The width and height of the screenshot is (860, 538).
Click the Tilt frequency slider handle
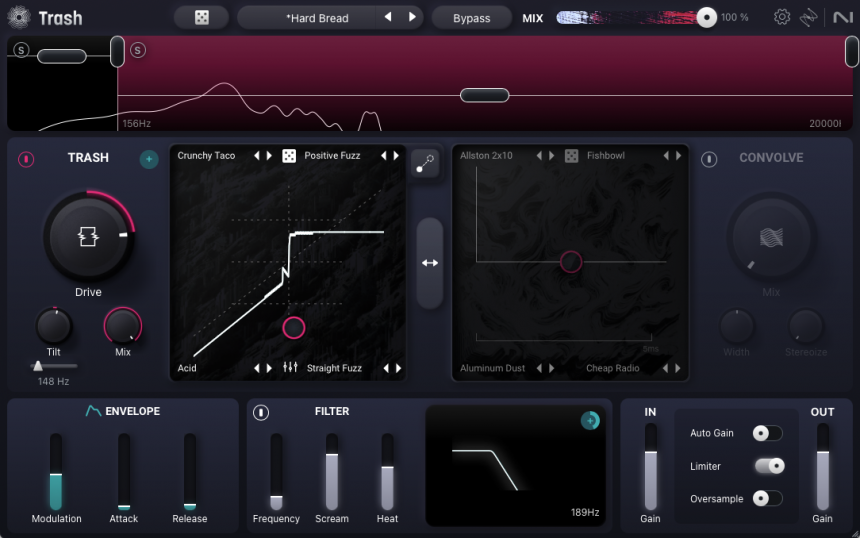pyautogui.click(x=38, y=366)
